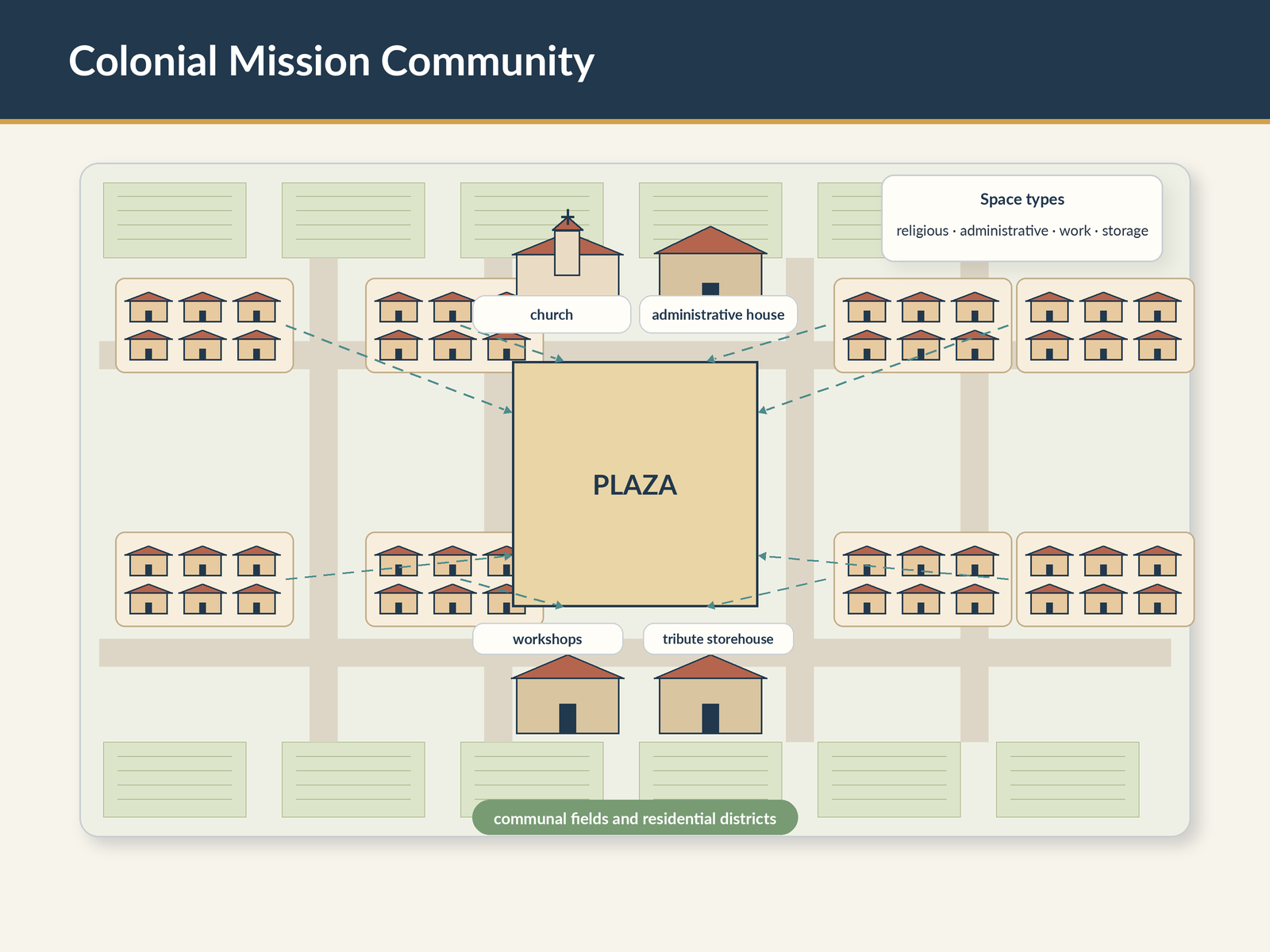This screenshot has width=1270, height=952.
Task: Click the 'tribute storehouse' label
Action: point(718,639)
